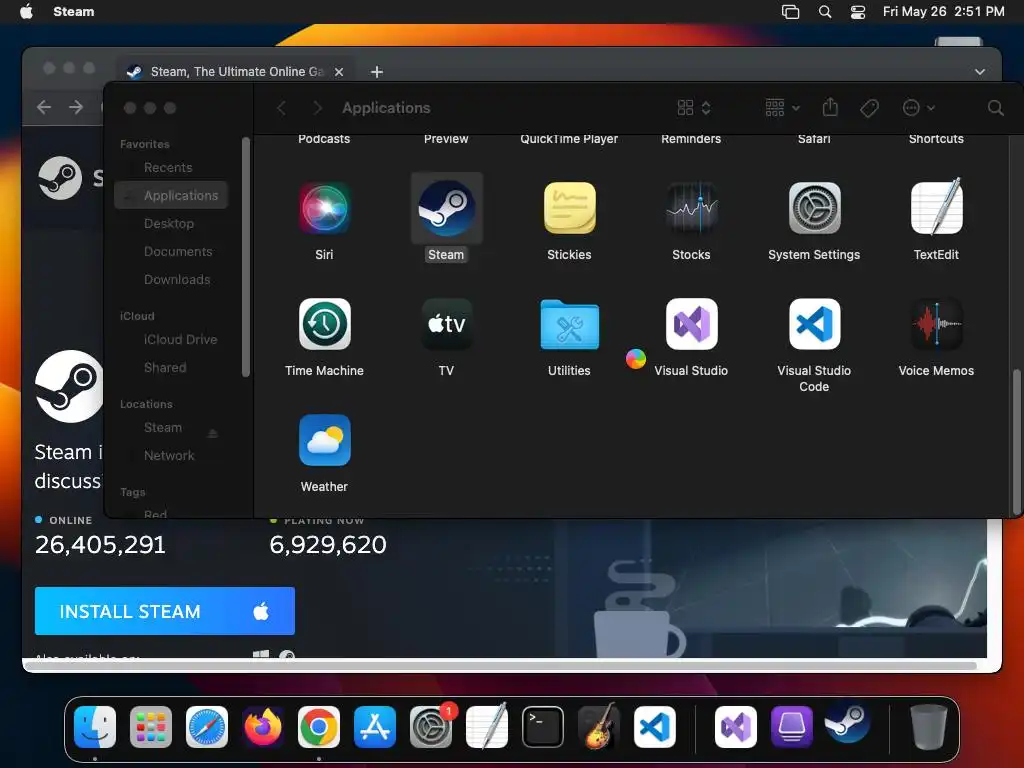This screenshot has height=768, width=1024.
Task: Select Steam volume in Finder Locations
Action: (x=163, y=428)
